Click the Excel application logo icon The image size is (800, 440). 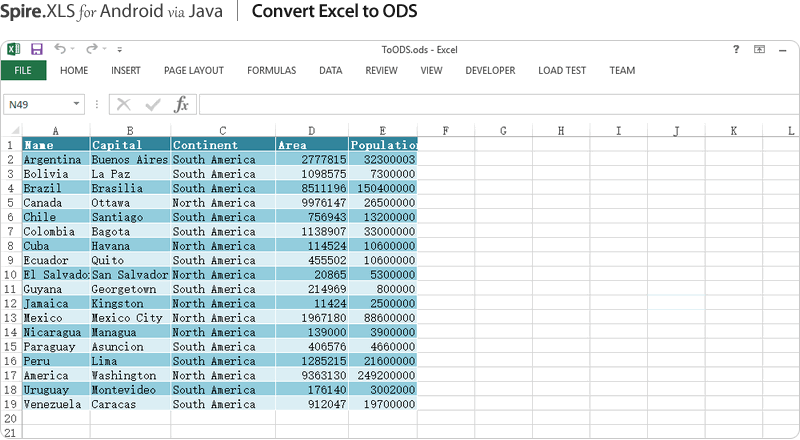pyautogui.click(x=14, y=49)
